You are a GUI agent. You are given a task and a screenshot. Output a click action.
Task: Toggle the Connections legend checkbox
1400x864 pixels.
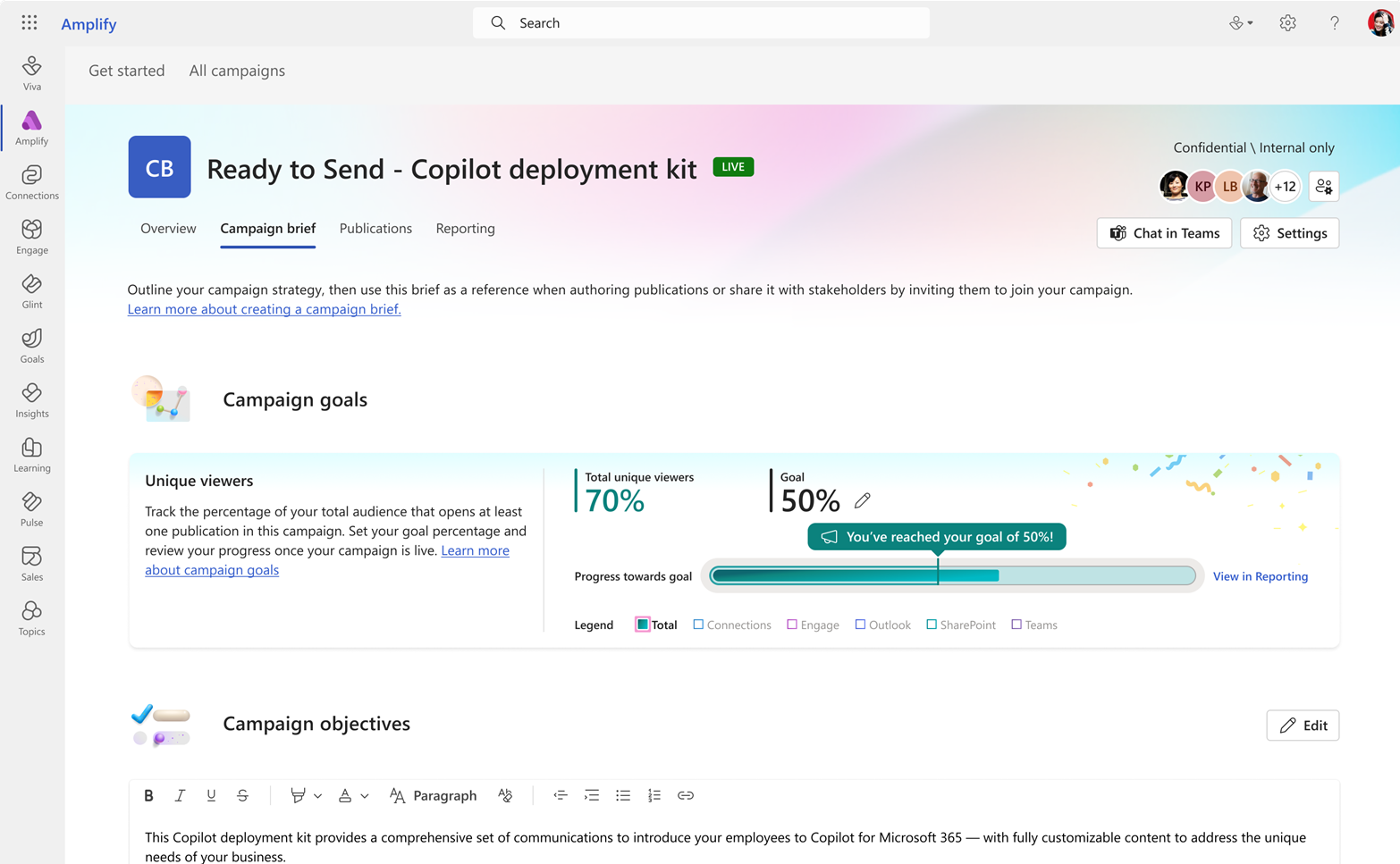[x=698, y=625]
